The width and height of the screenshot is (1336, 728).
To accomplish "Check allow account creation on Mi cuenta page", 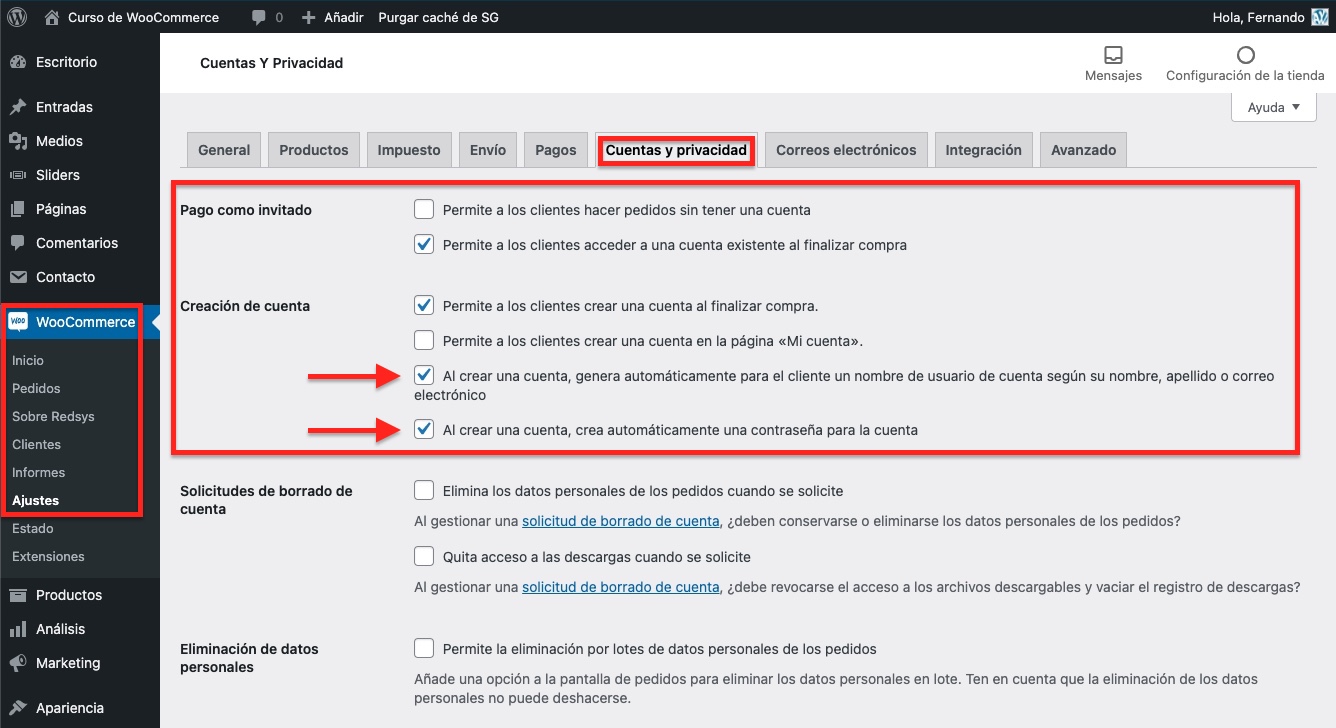I will click(424, 340).
